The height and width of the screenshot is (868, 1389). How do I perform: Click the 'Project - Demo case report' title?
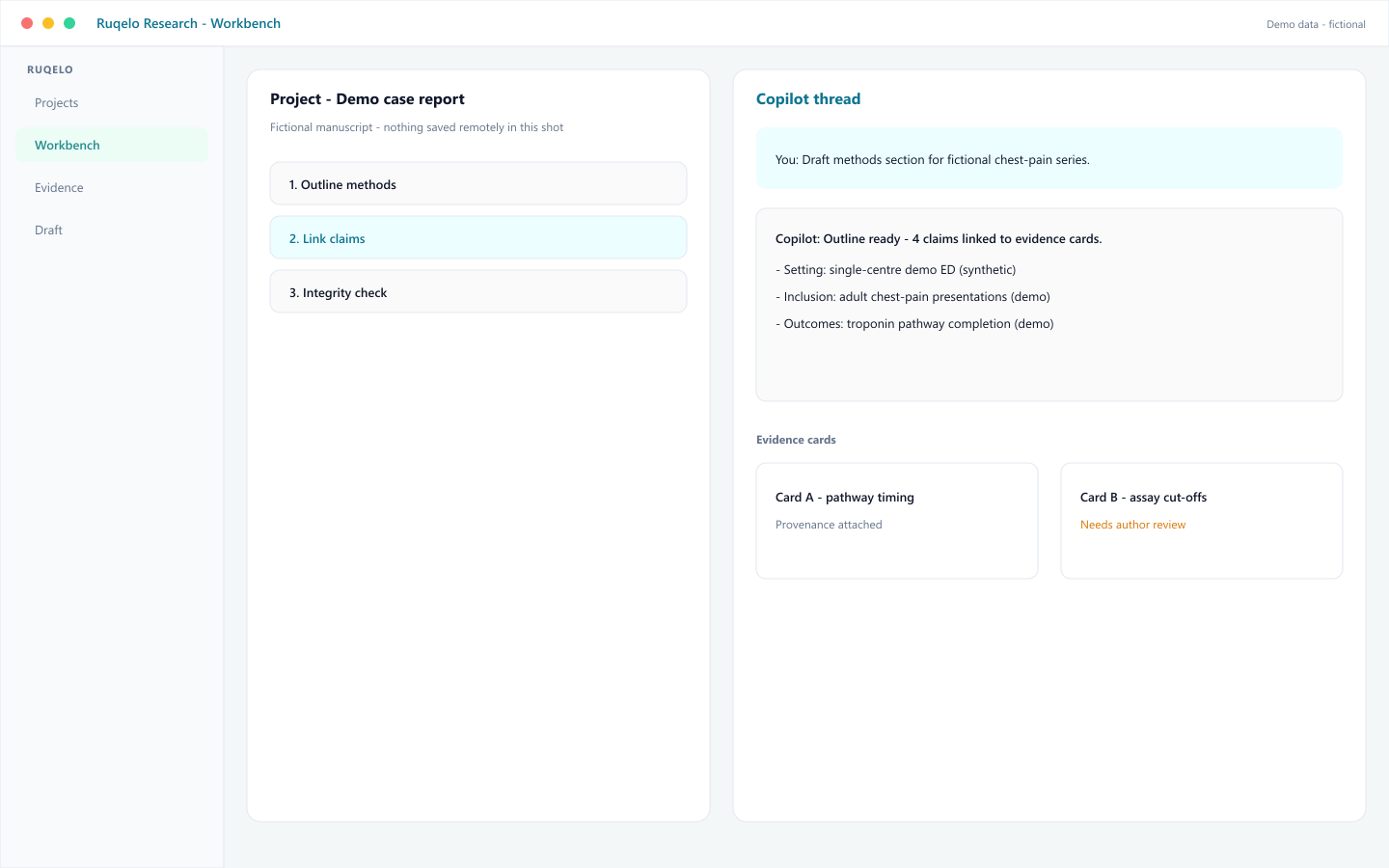pos(368,99)
